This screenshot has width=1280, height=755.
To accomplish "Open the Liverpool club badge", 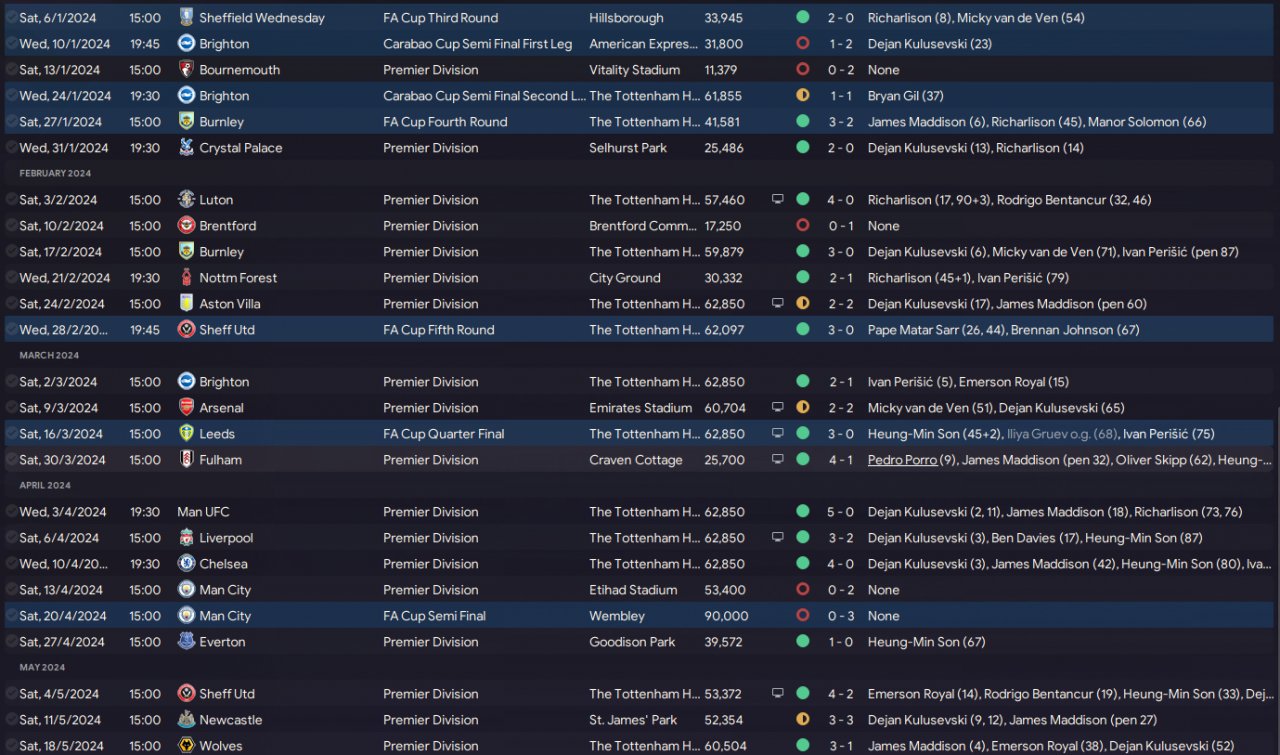I will tap(186, 538).
